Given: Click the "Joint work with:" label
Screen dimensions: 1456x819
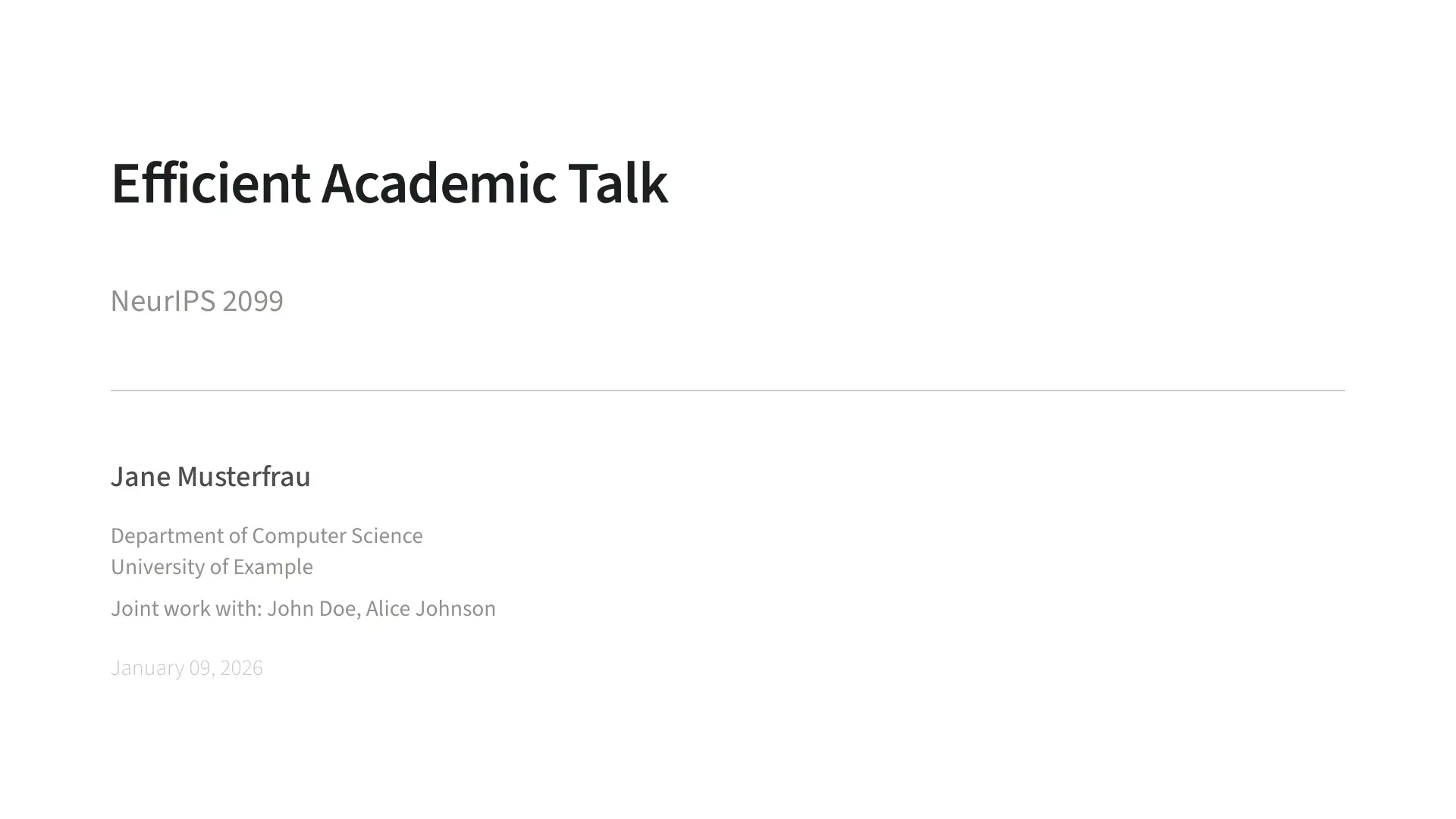Looking at the screenshot, I should click(186, 609).
